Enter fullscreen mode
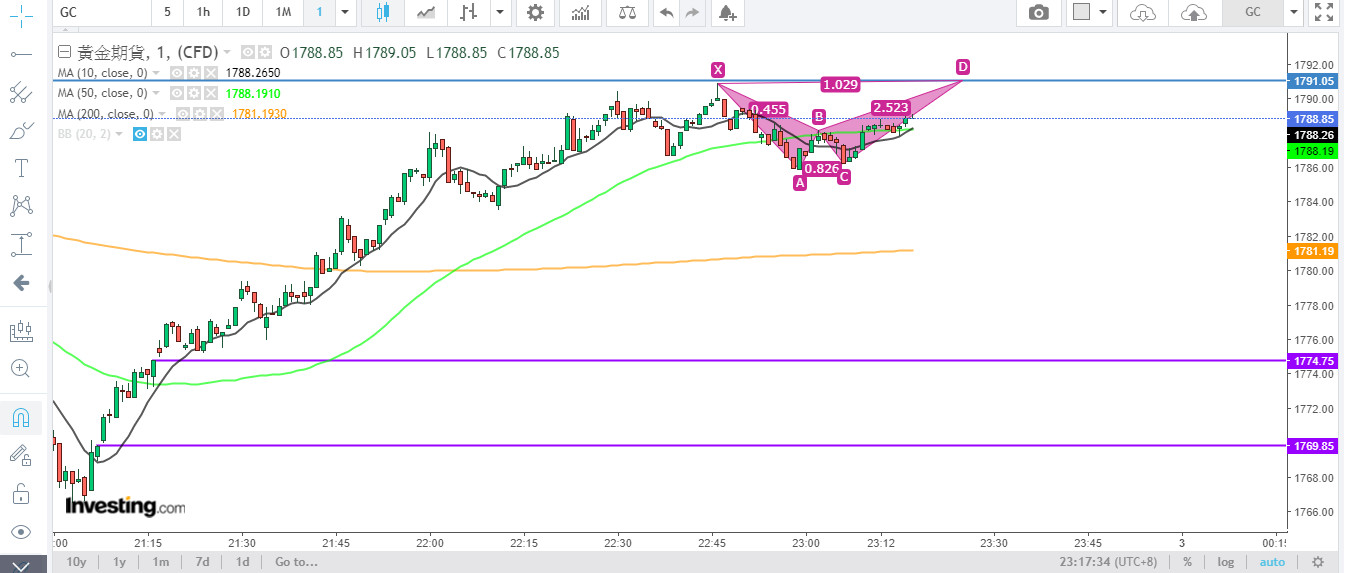The height and width of the screenshot is (573, 1361). point(1324,13)
